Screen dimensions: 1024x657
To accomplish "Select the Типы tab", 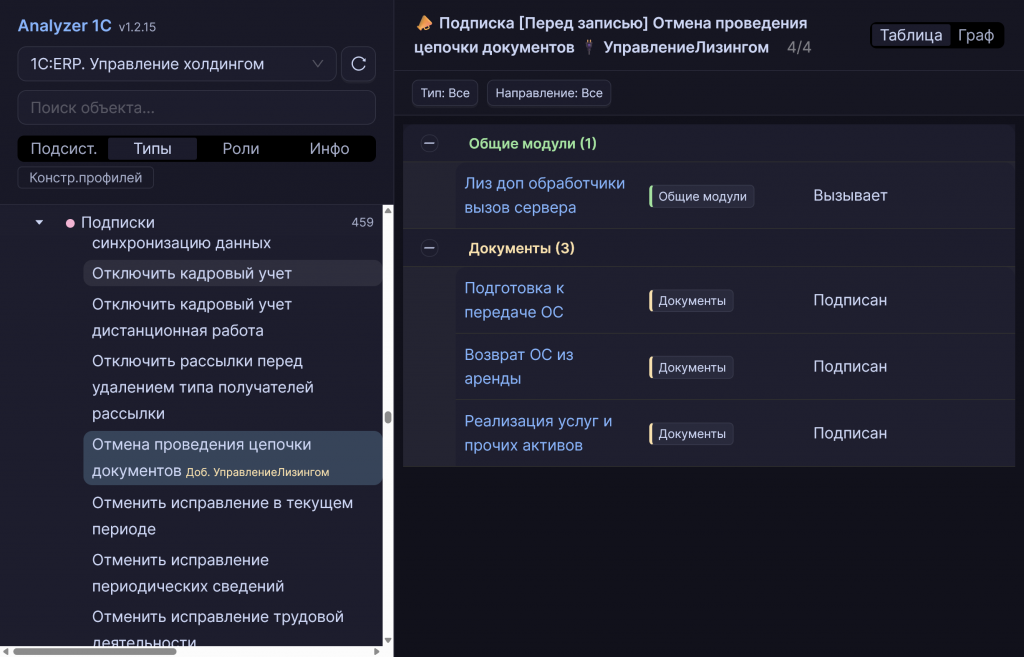I will [x=152, y=148].
